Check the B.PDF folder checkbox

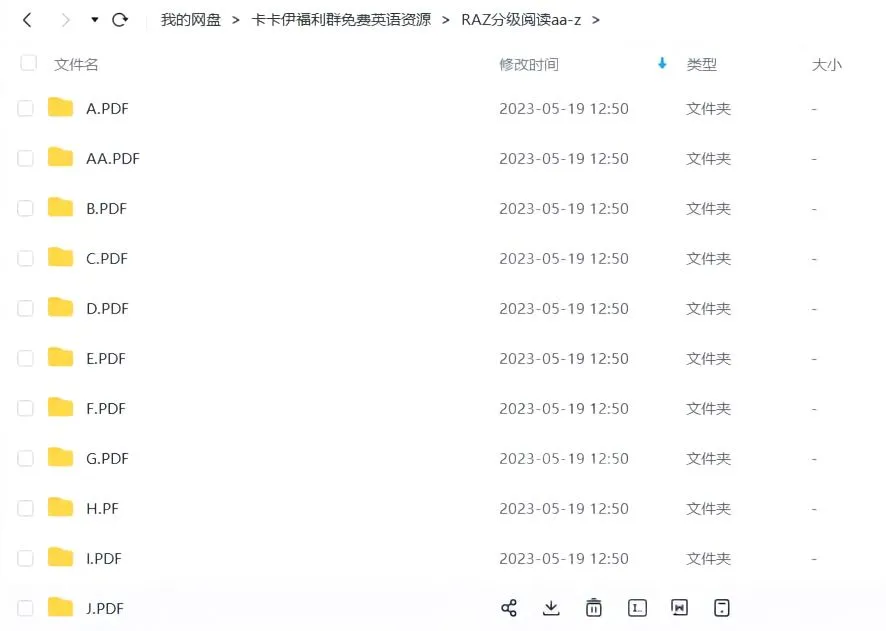click(x=25, y=208)
